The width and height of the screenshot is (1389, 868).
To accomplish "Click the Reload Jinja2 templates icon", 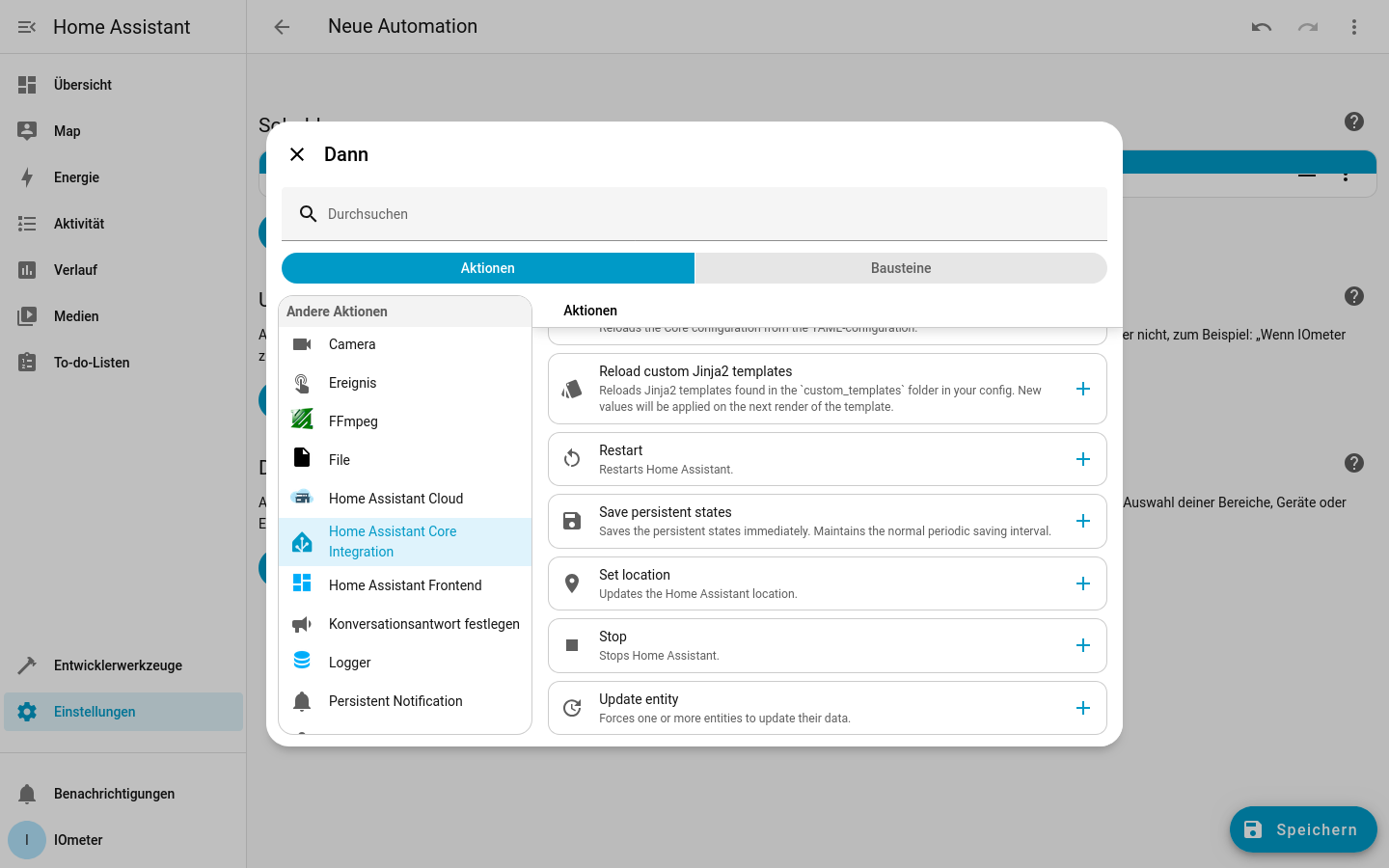I will pos(572,389).
